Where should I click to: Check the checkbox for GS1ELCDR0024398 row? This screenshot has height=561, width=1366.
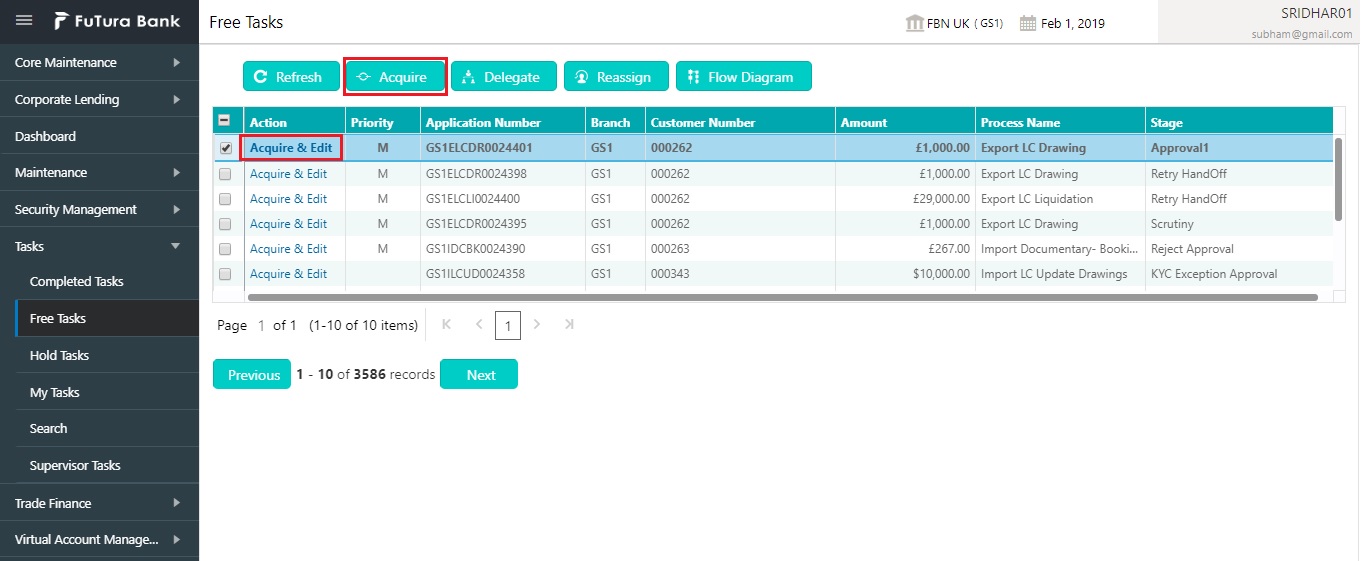pyautogui.click(x=225, y=174)
